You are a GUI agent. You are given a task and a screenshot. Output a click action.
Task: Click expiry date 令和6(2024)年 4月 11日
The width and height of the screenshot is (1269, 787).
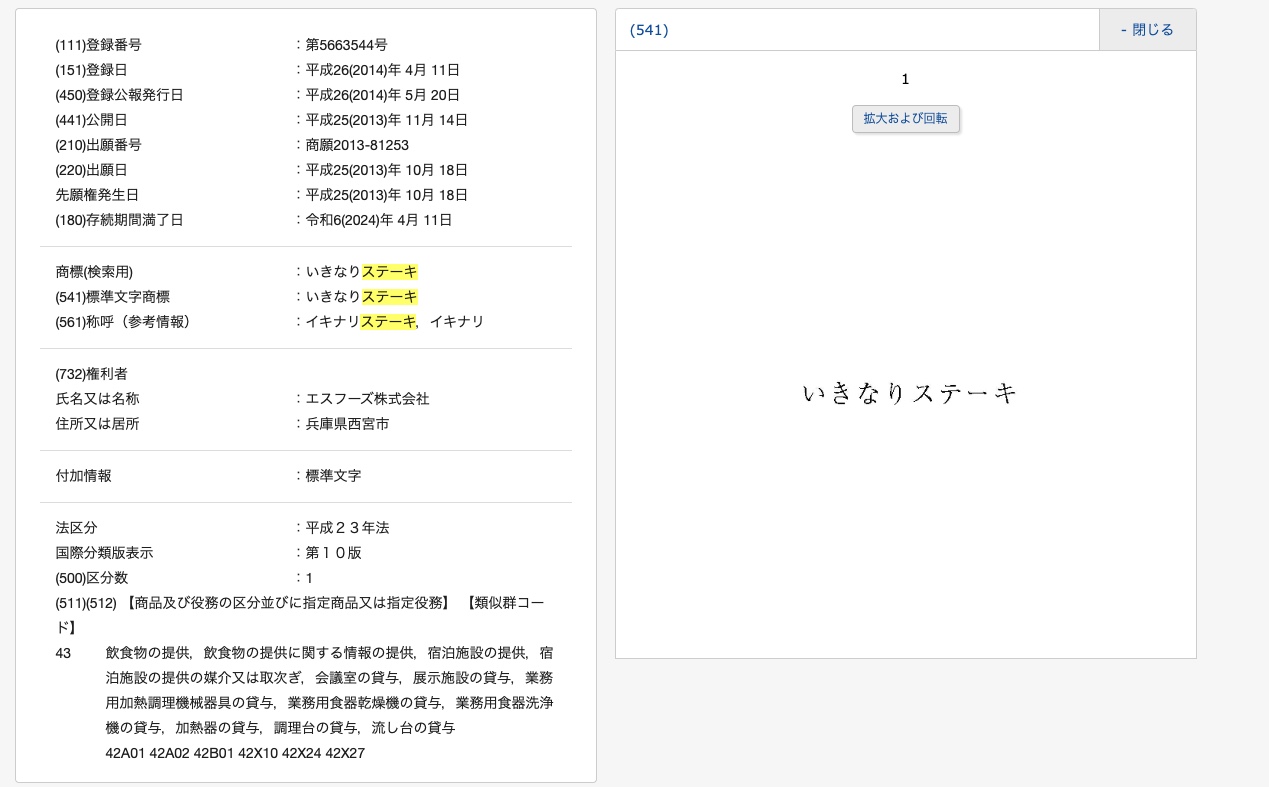(378, 220)
